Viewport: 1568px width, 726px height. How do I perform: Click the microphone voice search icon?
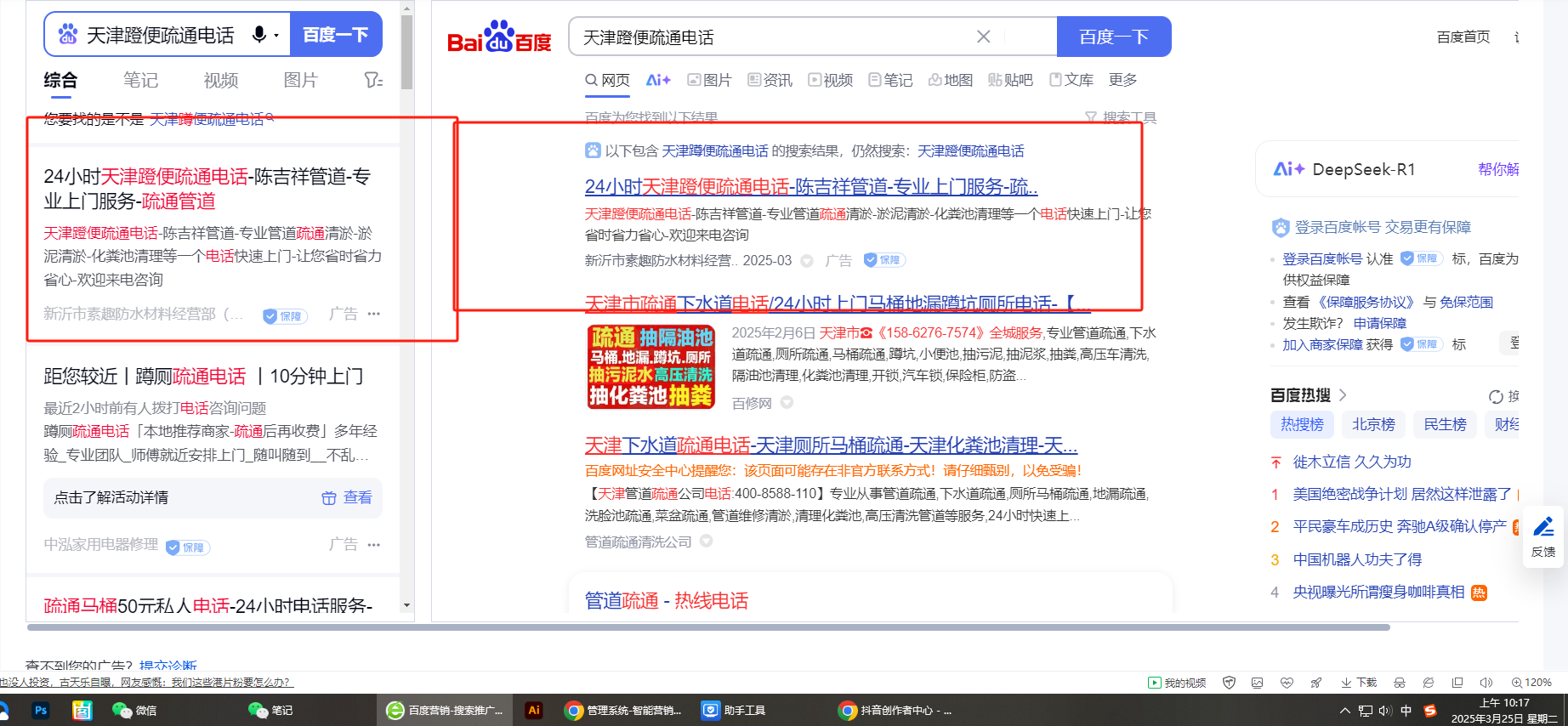[x=259, y=34]
